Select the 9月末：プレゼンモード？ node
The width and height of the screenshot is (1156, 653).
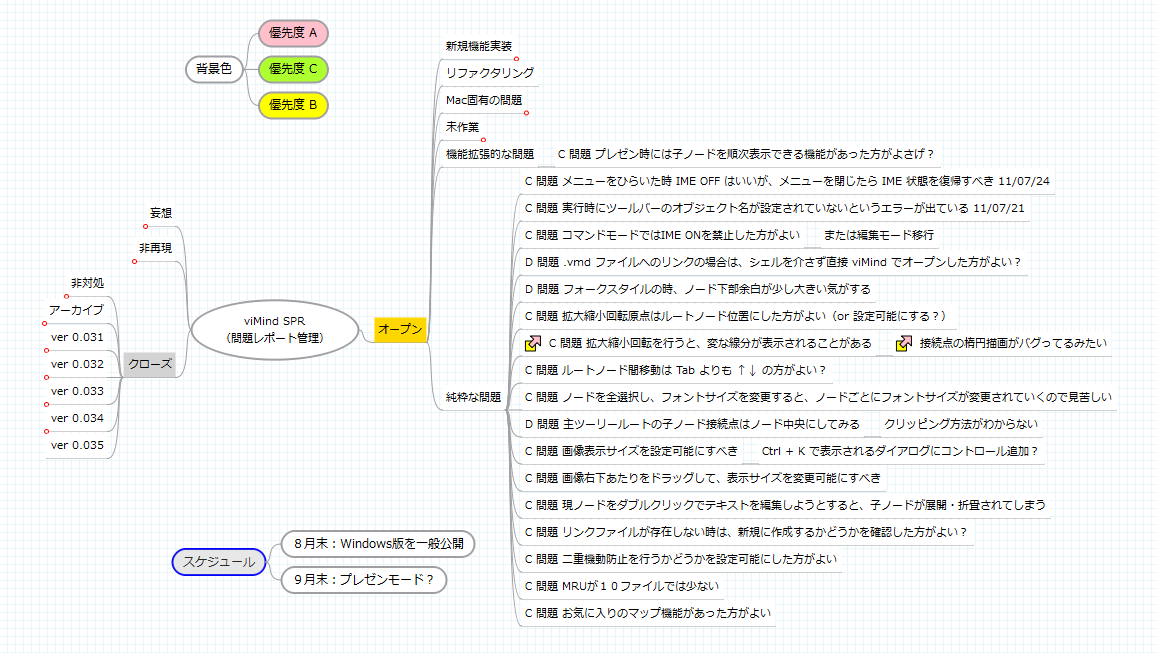coord(363,580)
